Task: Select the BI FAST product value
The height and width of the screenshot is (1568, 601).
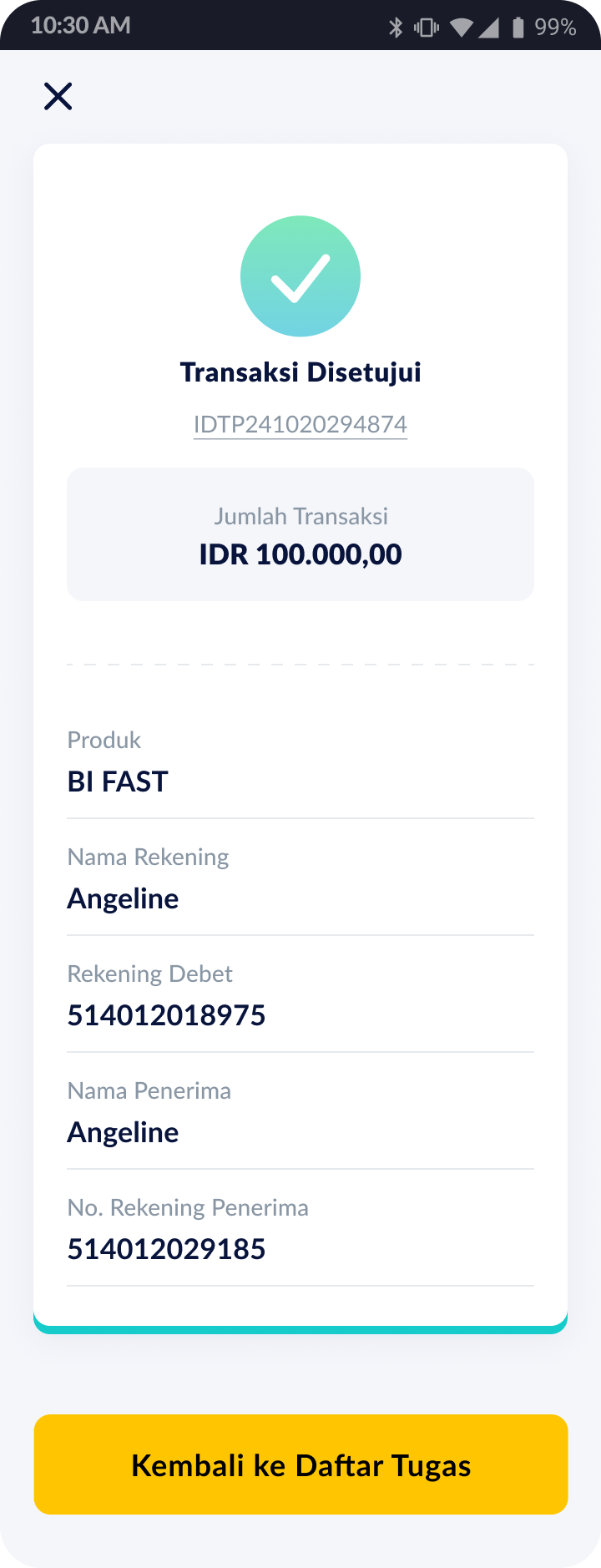Action: coord(118,781)
